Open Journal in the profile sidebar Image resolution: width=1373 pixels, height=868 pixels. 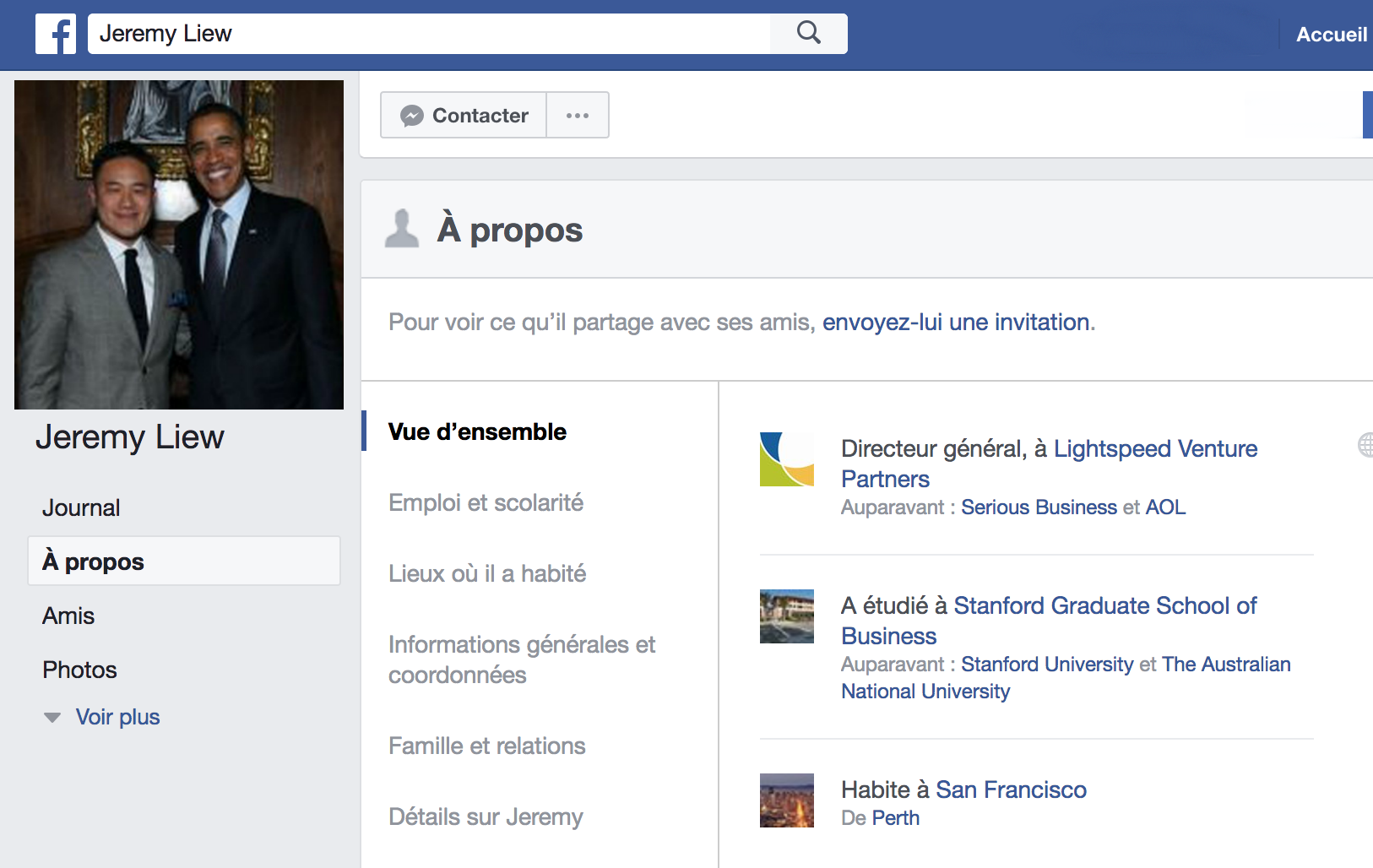(81, 507)
